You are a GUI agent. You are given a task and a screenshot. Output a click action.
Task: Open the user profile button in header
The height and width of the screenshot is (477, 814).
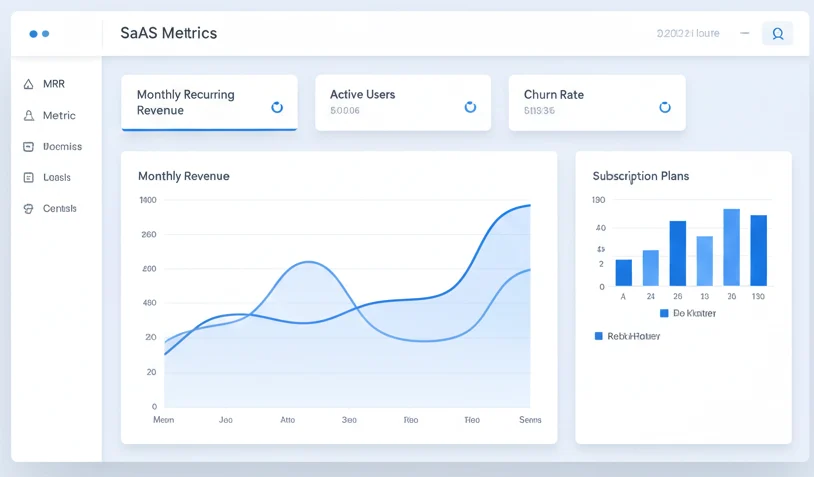coord(777,34)
